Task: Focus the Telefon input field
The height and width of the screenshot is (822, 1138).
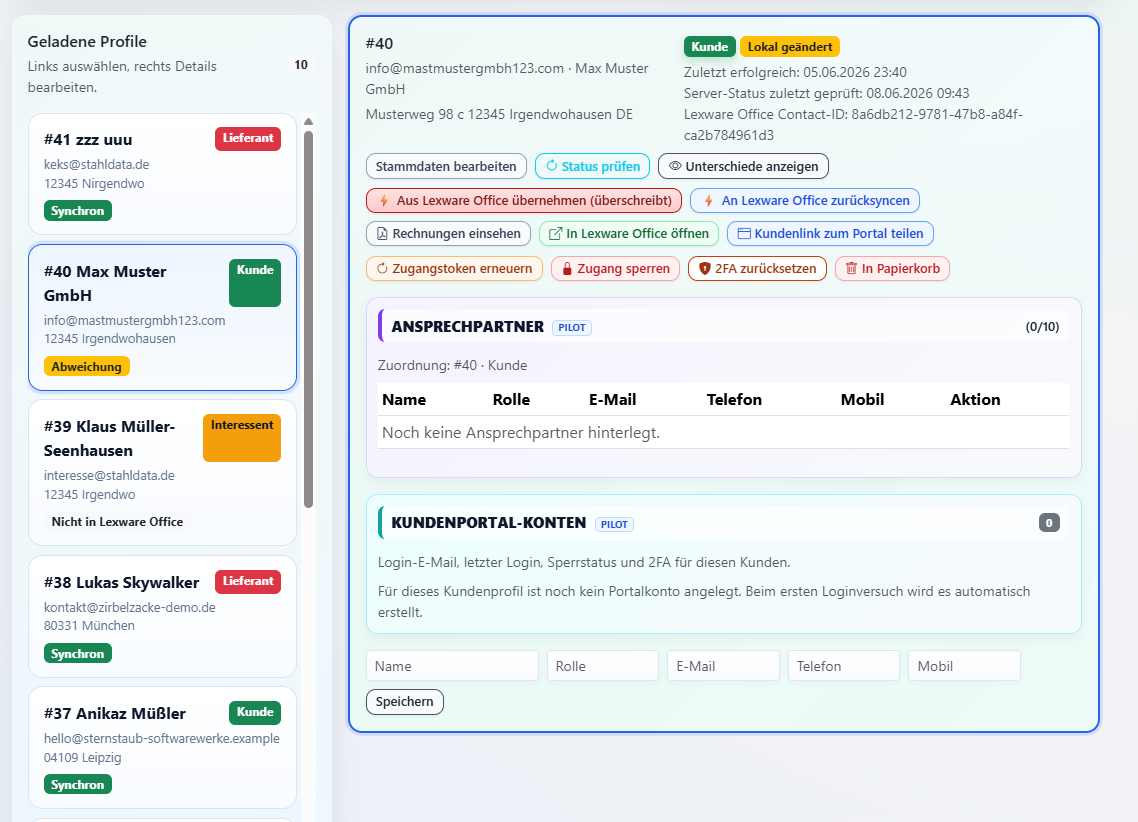Action: (x=843, y=666)
